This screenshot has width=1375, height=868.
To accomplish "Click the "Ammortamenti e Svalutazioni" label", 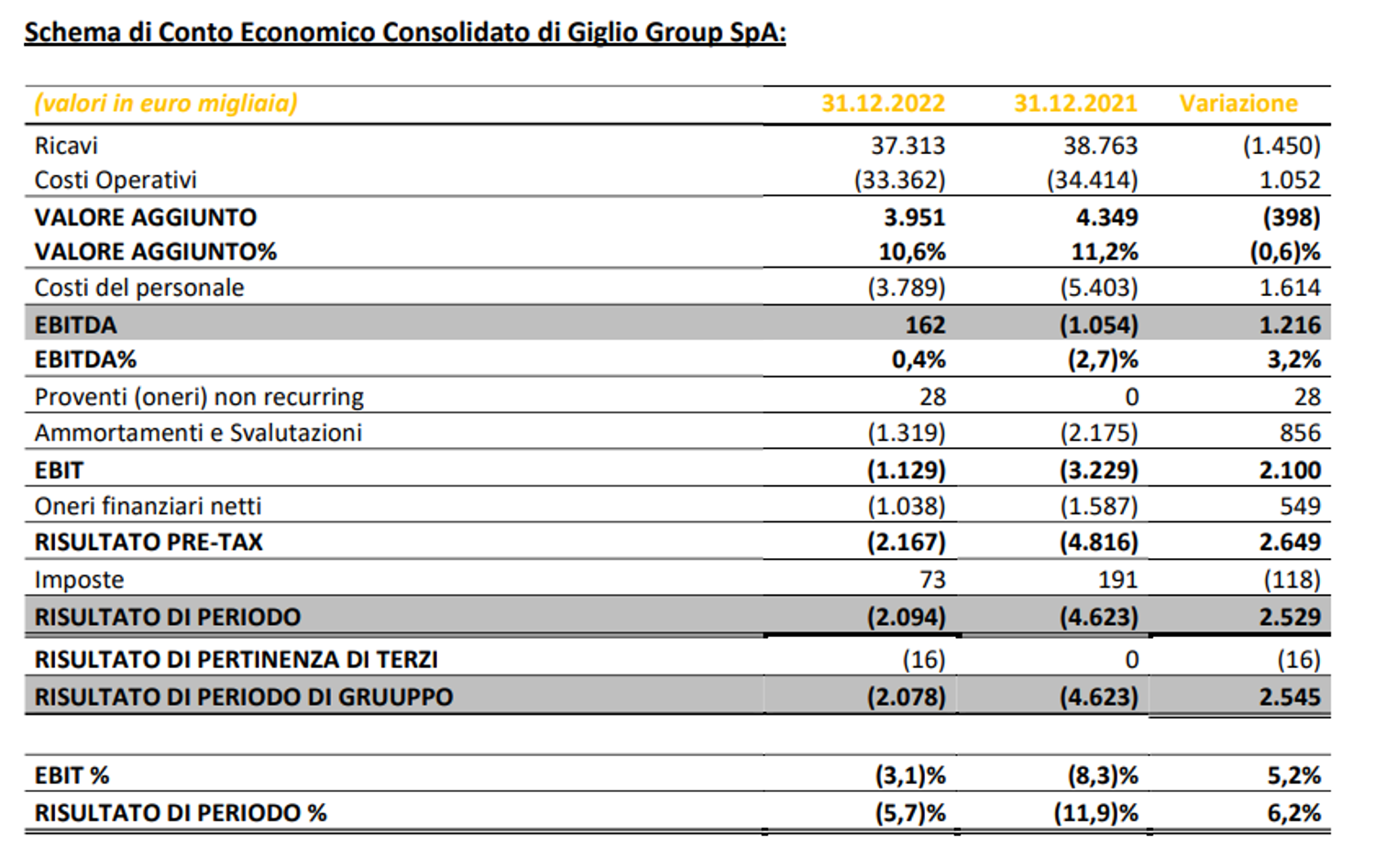I will coord(198,433).
